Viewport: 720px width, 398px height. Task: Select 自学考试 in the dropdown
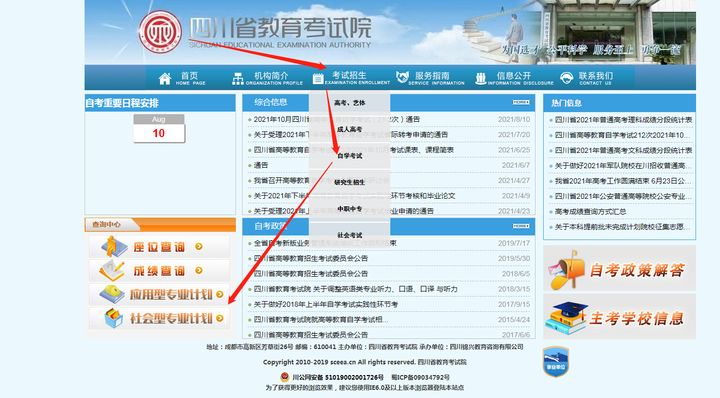349,156
